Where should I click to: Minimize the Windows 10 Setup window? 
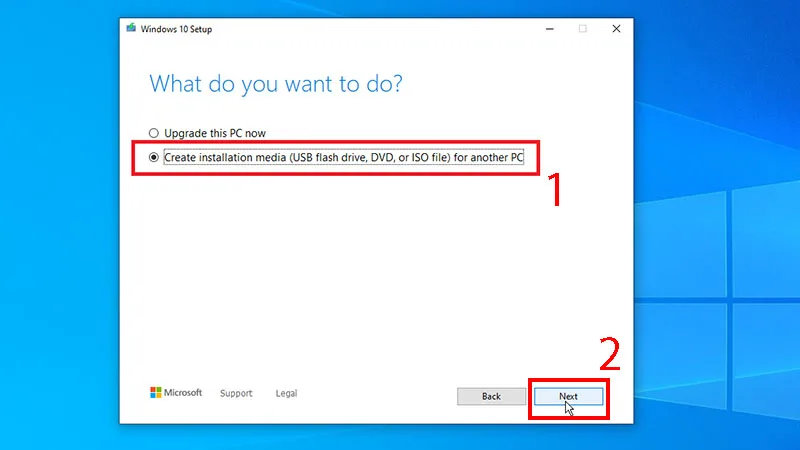click(x=549, y=29)
